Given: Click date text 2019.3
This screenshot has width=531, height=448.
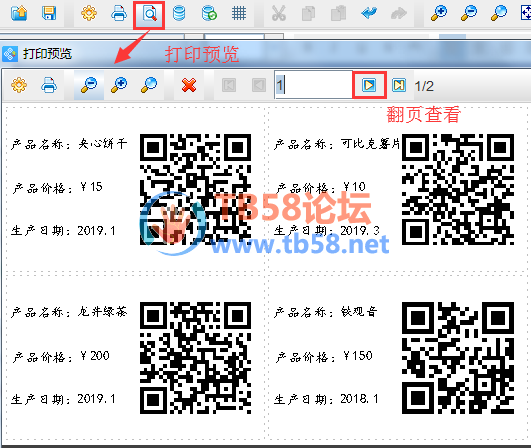Looking at the screenshot, I should coord(360,231).
